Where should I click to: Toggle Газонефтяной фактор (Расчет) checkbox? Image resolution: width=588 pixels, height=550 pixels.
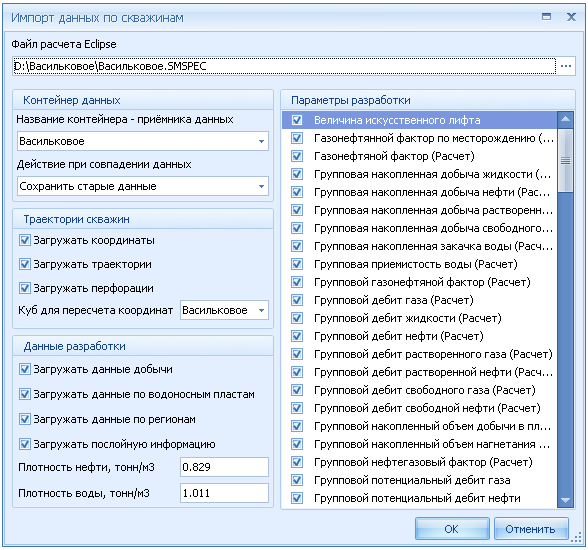297,156
